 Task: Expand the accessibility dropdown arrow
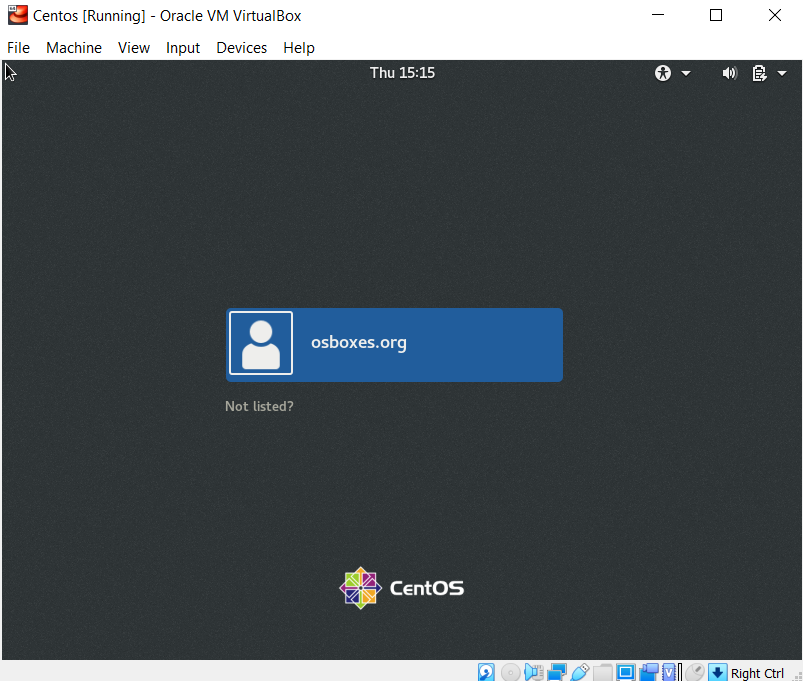[x=686, y=73]
